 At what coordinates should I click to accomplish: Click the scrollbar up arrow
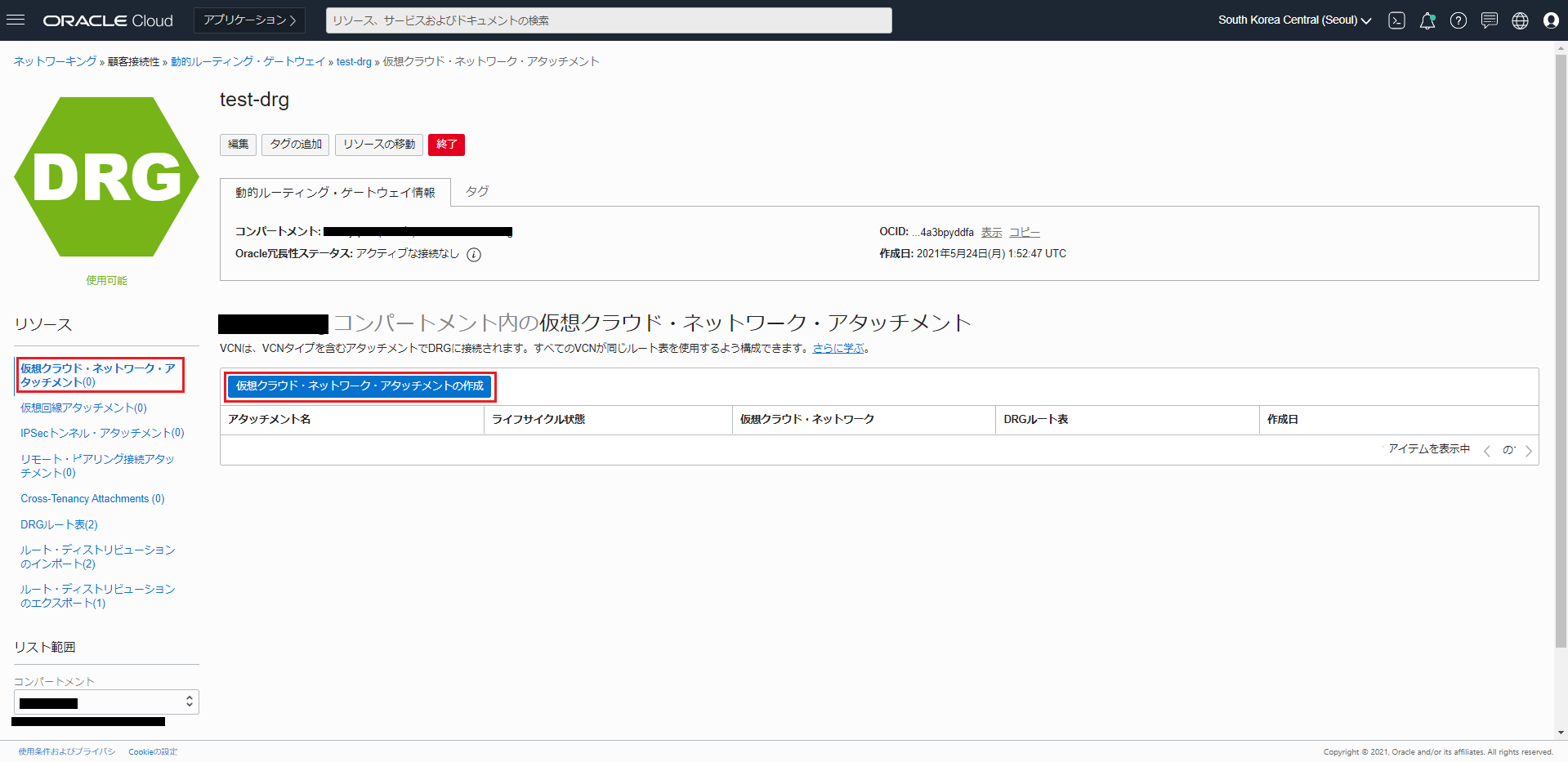click(x=1561, y=48)
